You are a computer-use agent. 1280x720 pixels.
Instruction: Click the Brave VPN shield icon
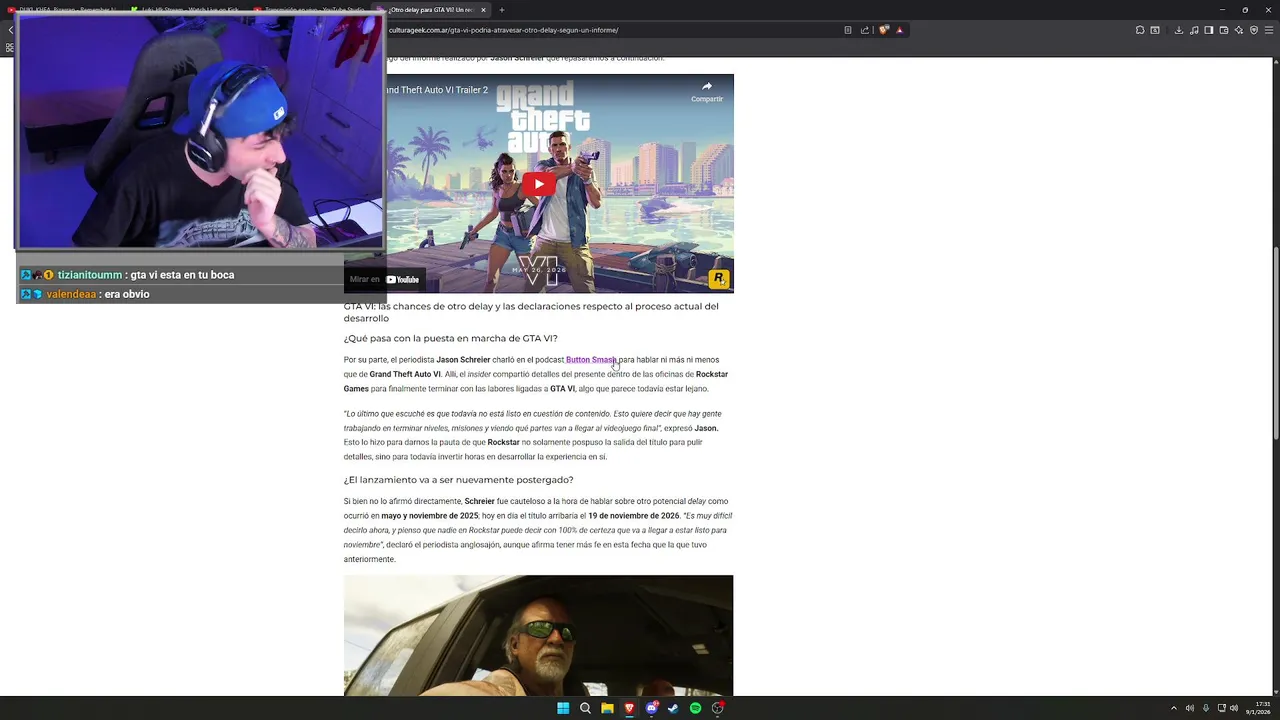pos(1254,30)
